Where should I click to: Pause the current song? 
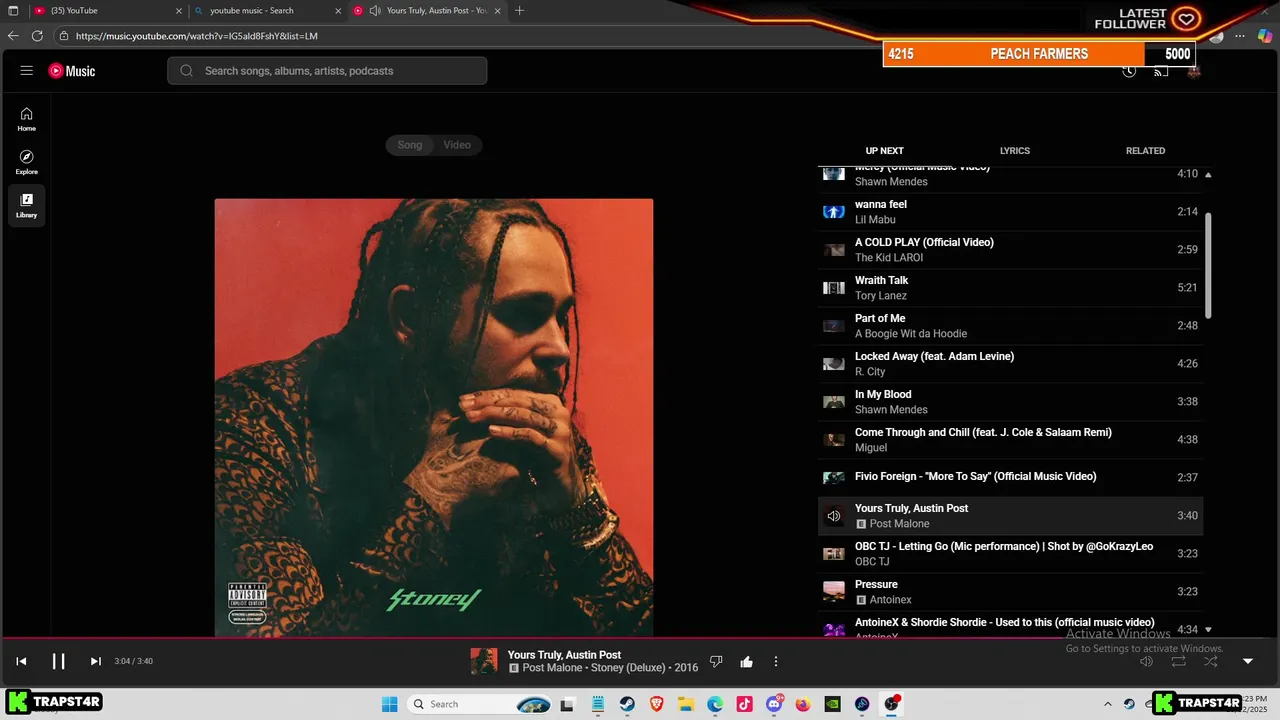tap(58, 661)
